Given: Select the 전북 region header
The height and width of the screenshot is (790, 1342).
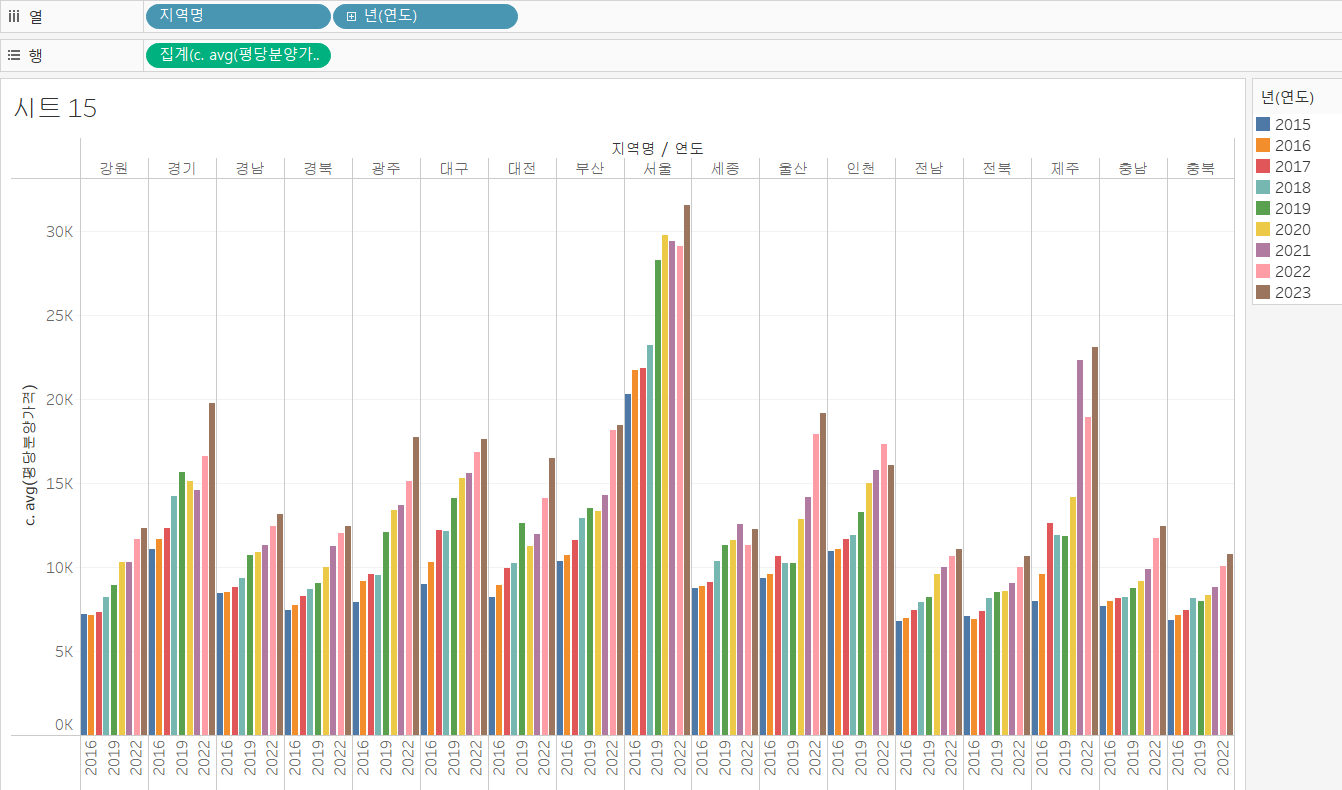Looking at the screenshot, I should pos(997,168).
